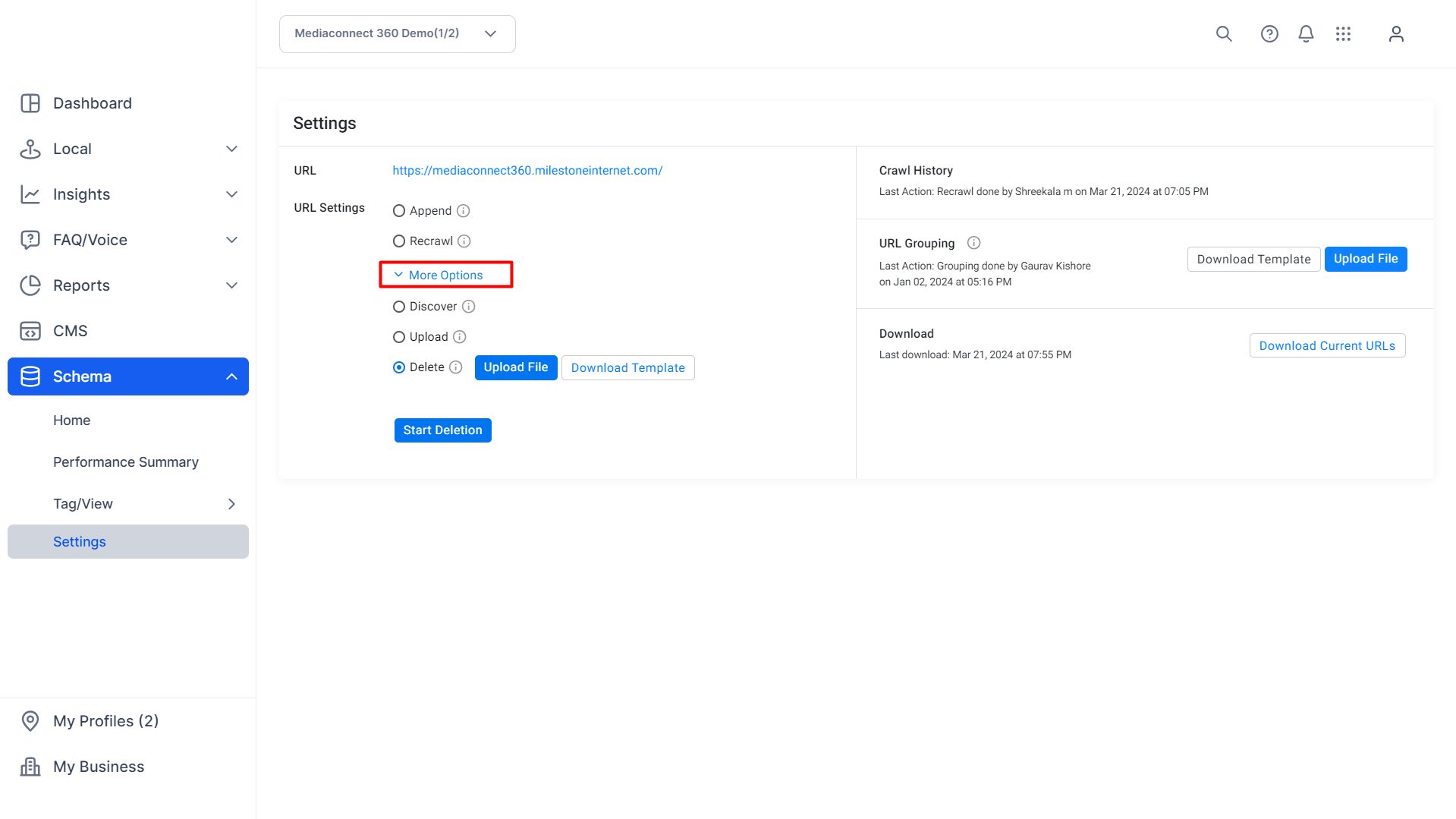Image resolution: width=1456 pixels, height=819 pixels.
Task: Expand the Reports menu chevron
Action: click(232, 285)
